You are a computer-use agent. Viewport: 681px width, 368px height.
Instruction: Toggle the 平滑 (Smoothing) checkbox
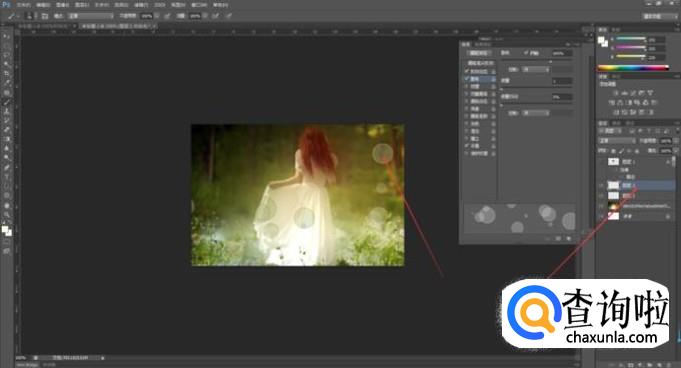coord(467,146)
